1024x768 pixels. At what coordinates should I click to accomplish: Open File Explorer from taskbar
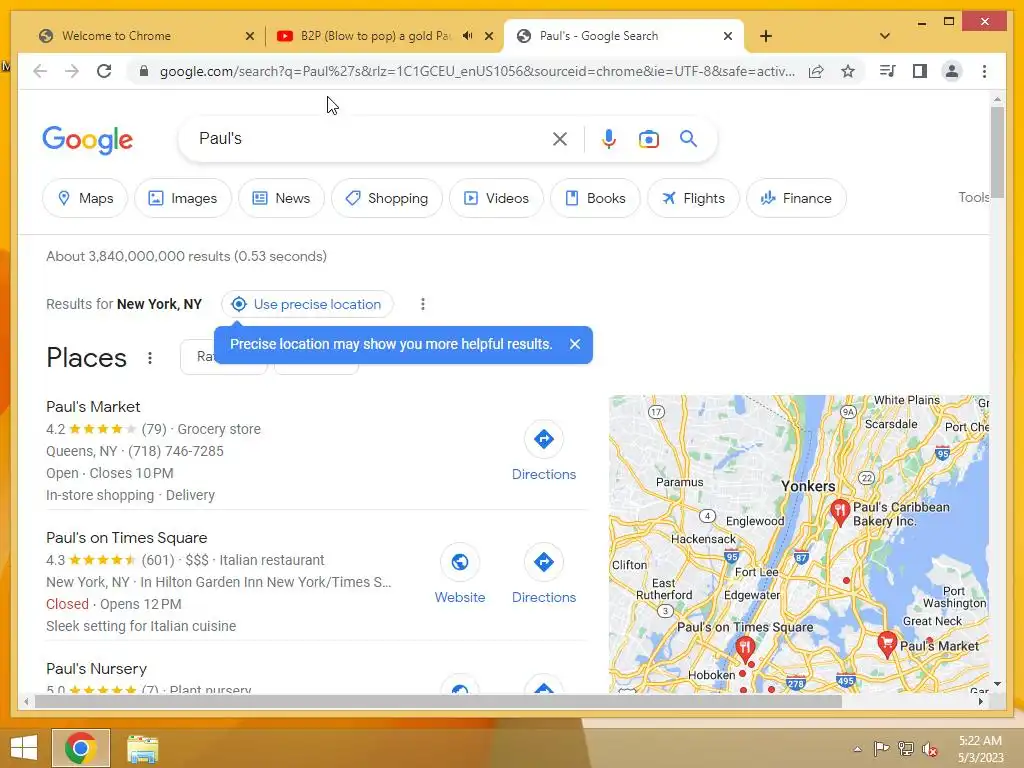pos(142,748)
